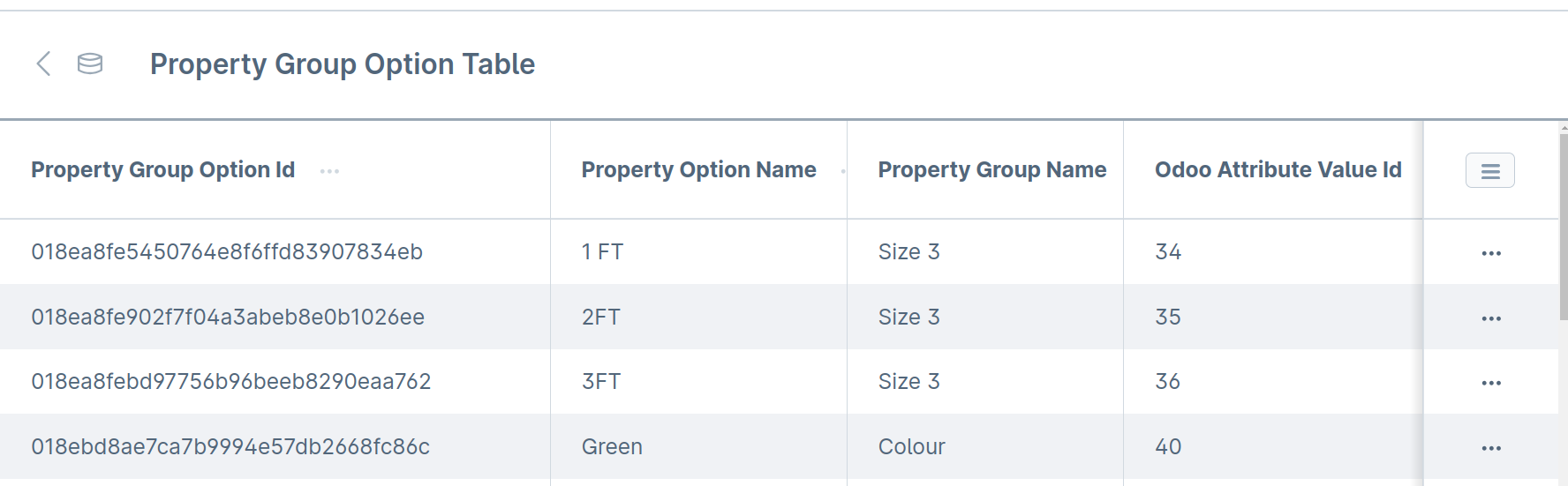Select the Green option name cell

612,446
